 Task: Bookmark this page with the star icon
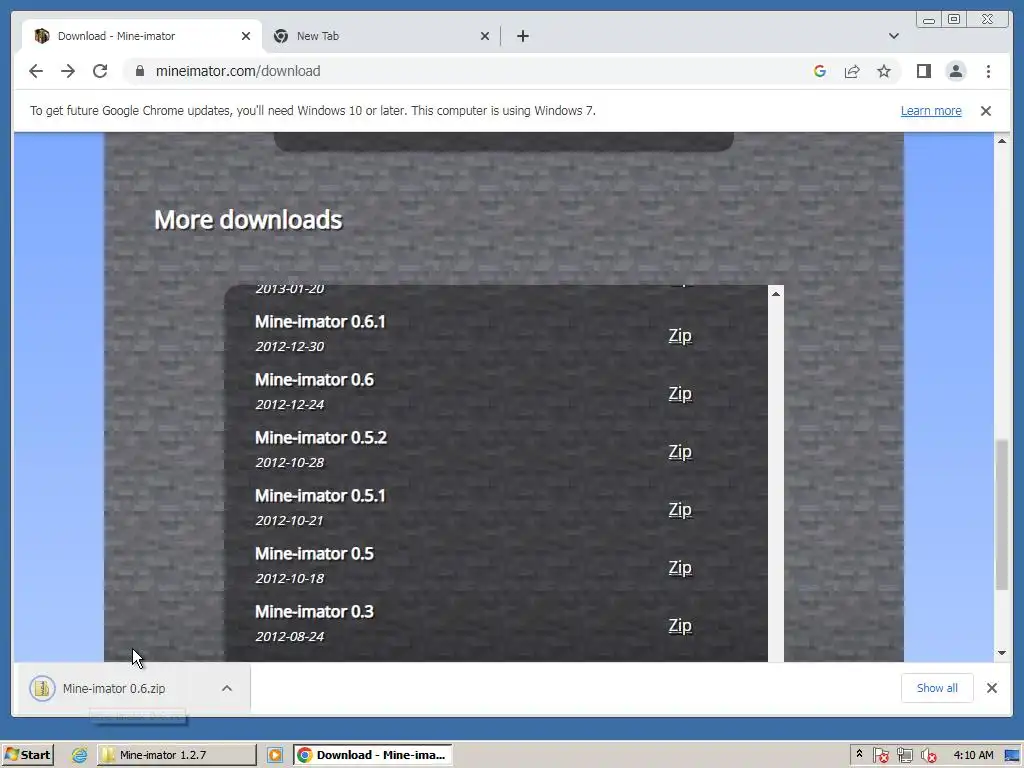tap(884, 71)
